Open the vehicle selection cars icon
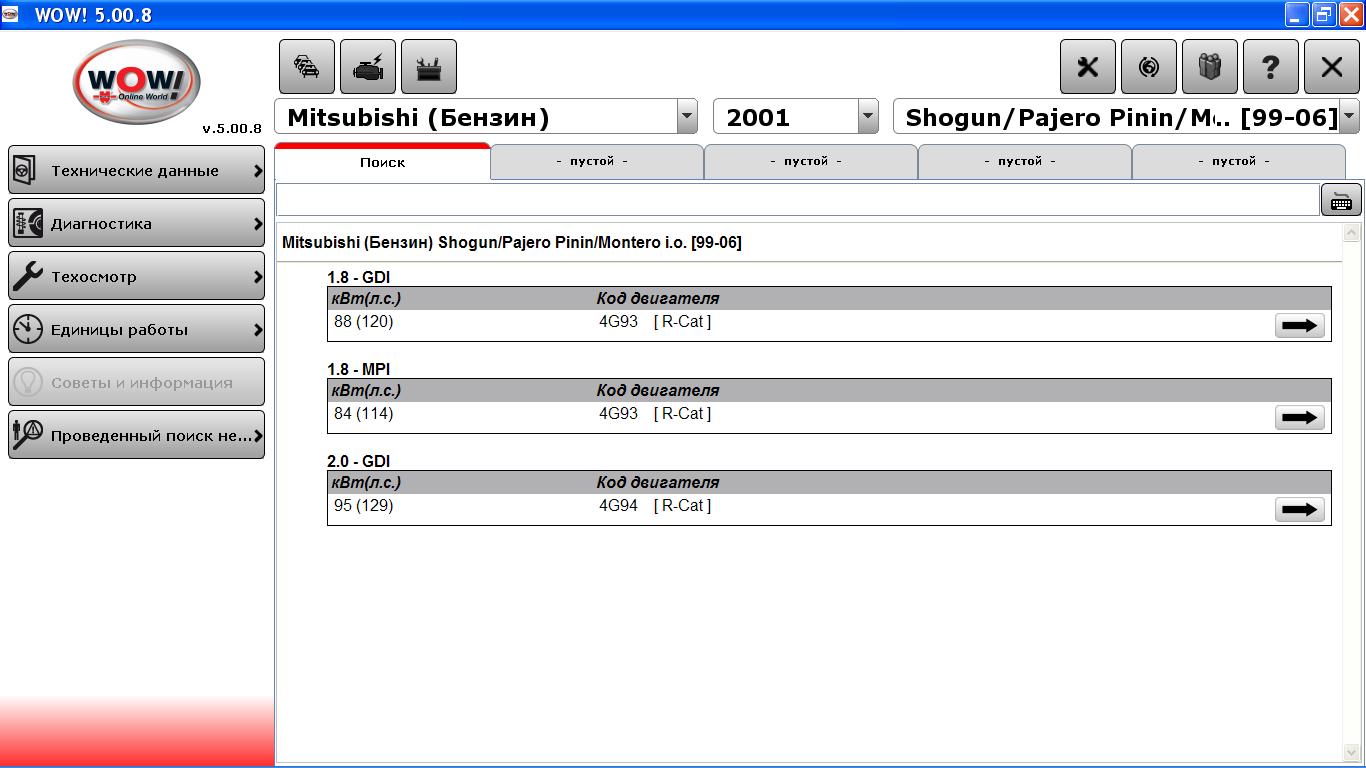 pyautogui.click(x=307, y=67)
